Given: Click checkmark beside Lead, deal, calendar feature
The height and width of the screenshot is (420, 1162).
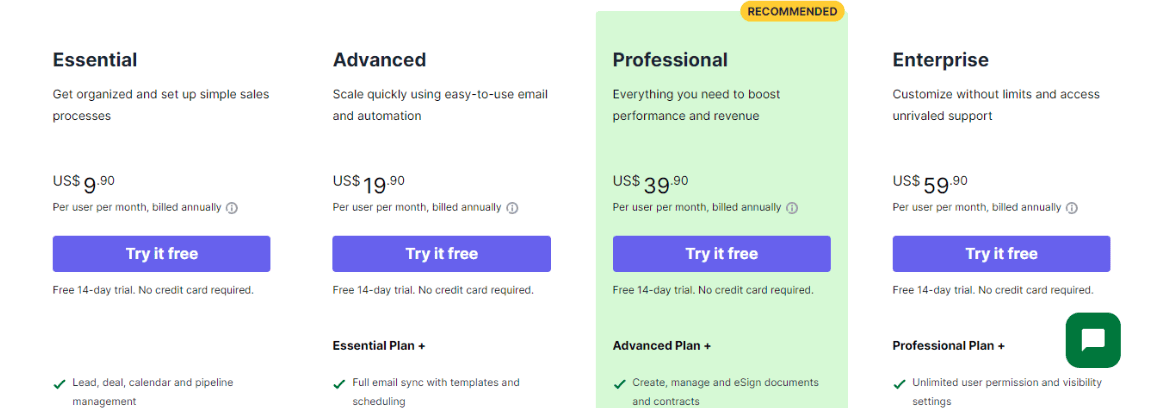Looking at the screenshot, I should tap(59, 384).
